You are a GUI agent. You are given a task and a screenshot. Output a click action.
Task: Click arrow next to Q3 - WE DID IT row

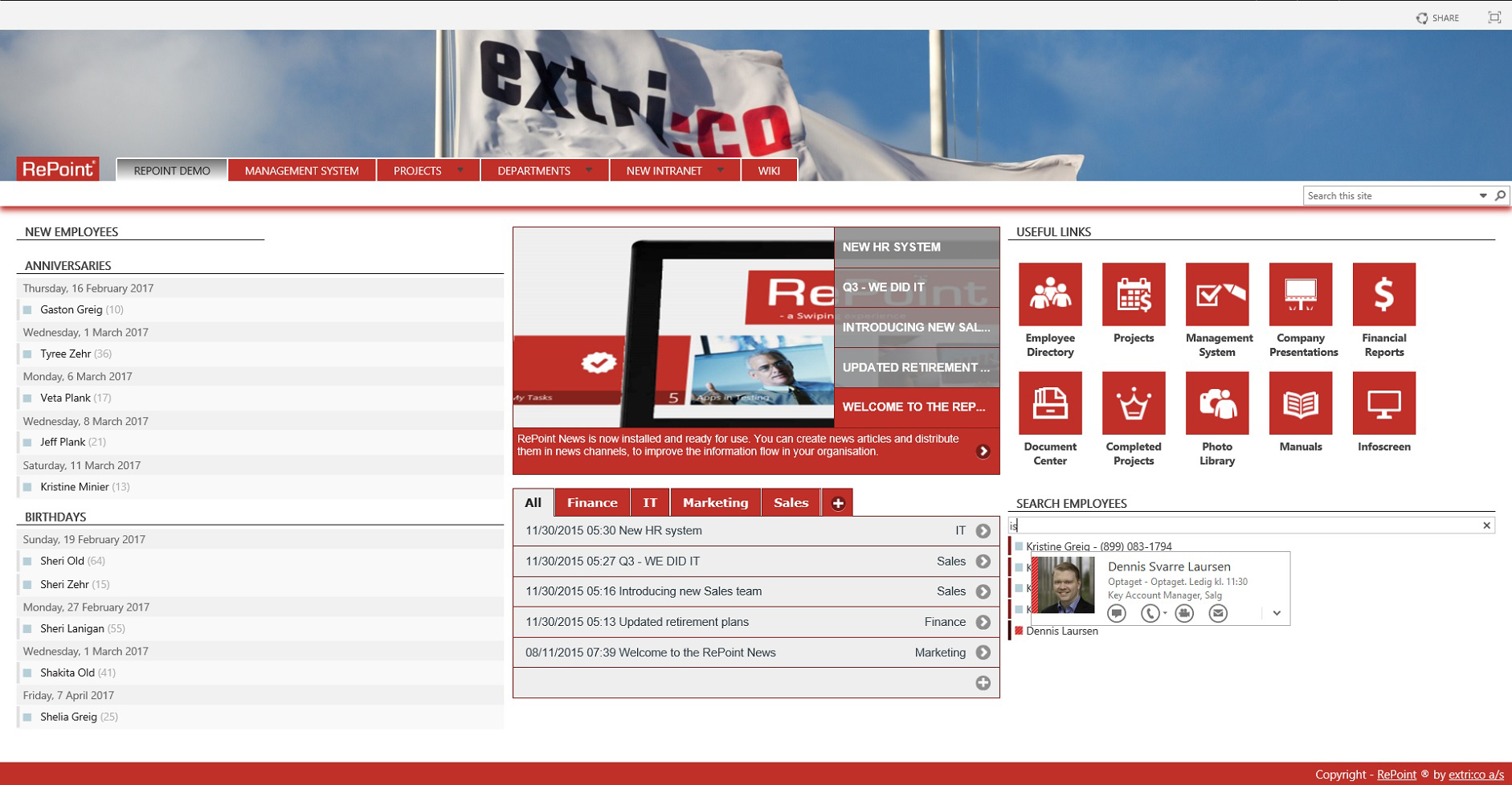(x=983, y=562)
